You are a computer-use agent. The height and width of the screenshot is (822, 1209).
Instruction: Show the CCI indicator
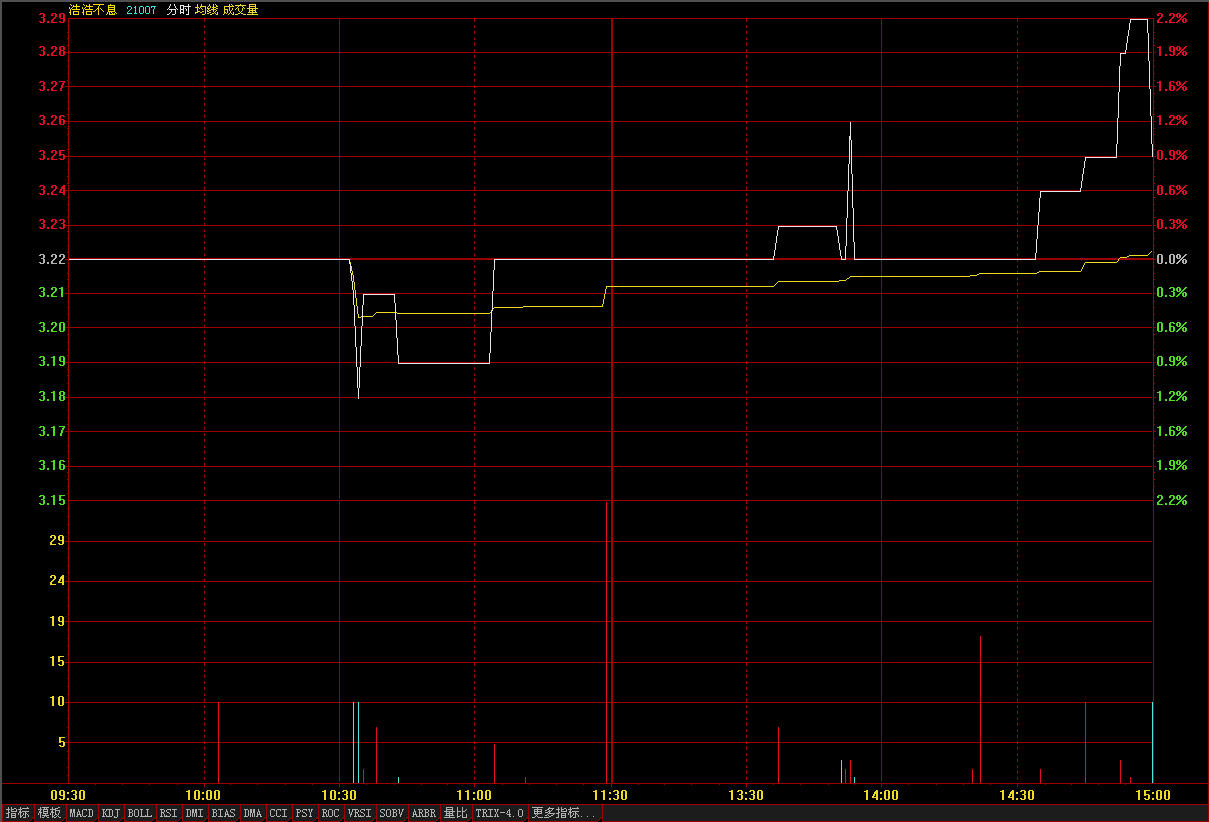tap(279, 813)
